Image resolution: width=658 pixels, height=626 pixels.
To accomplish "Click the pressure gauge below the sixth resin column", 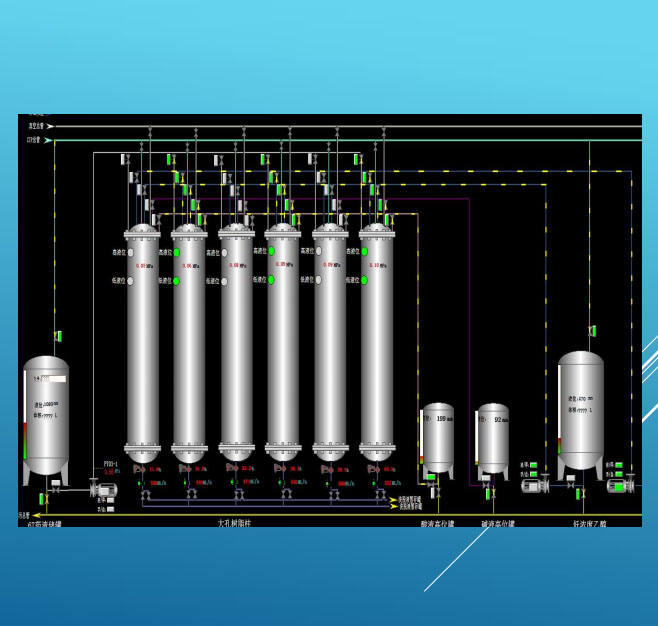I will 373,469.
